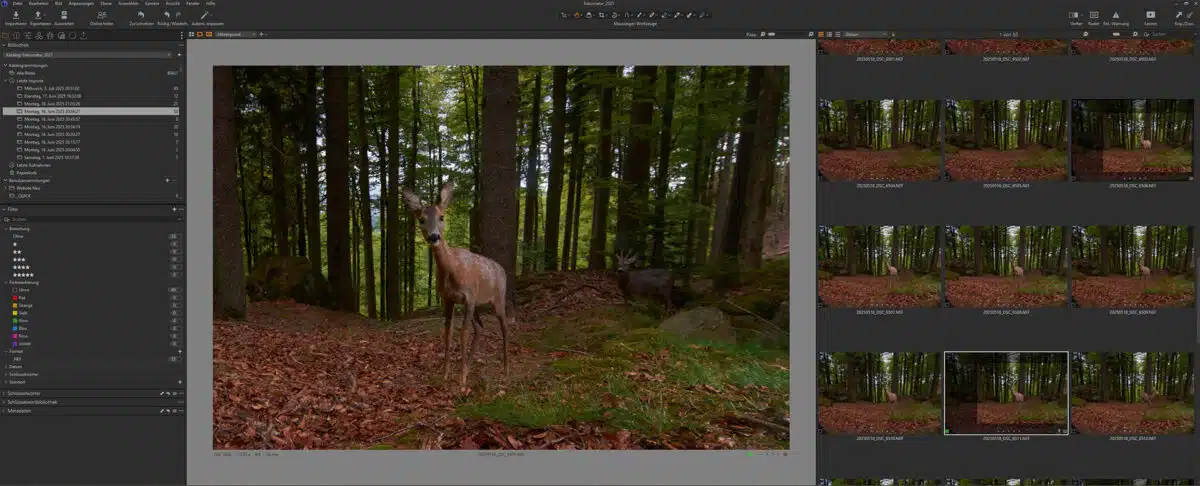Click the Bel.-Warnung exposure warning icon
The width and height of the screenshot is (1200, 486).
[1116, 15]
